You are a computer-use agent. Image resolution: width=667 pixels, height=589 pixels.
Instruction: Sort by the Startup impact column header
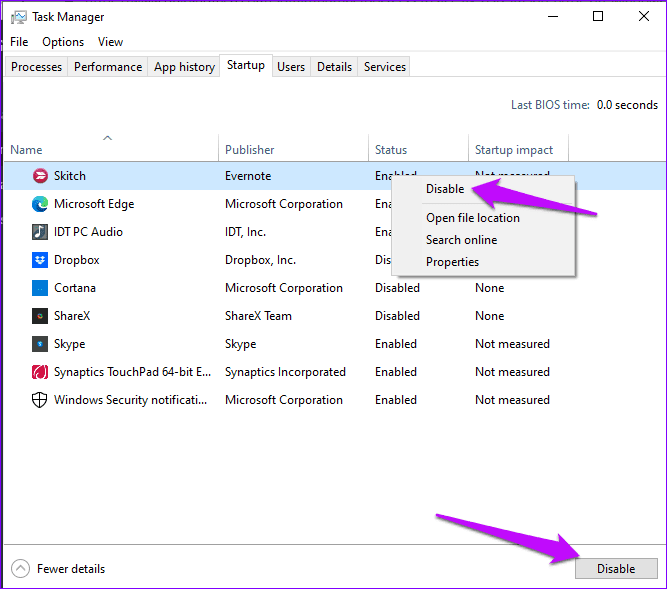pos(514,150)
